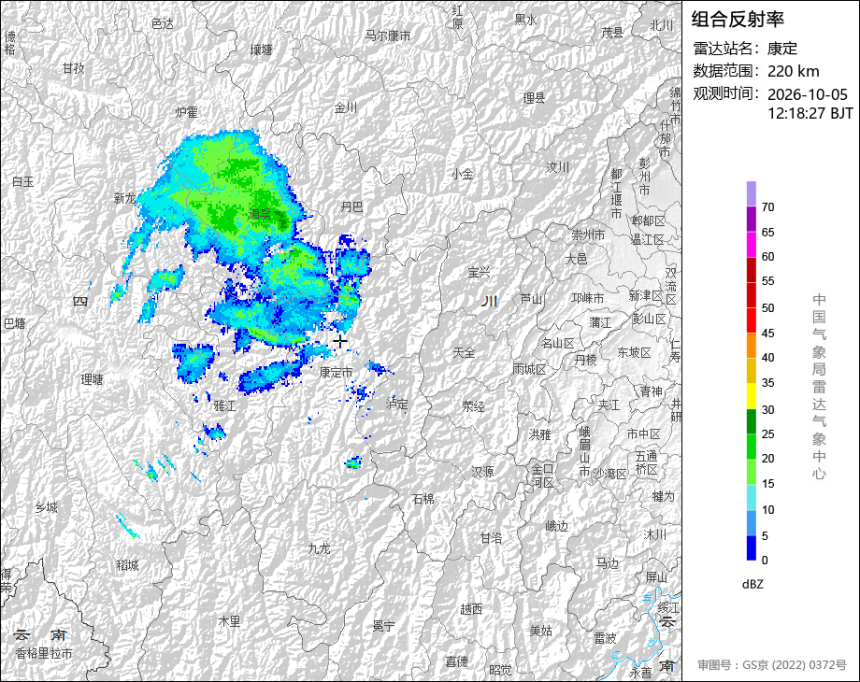Click the 理塘 county label
This screenshot has height=682, width=860.
click(x=92, y=379)
